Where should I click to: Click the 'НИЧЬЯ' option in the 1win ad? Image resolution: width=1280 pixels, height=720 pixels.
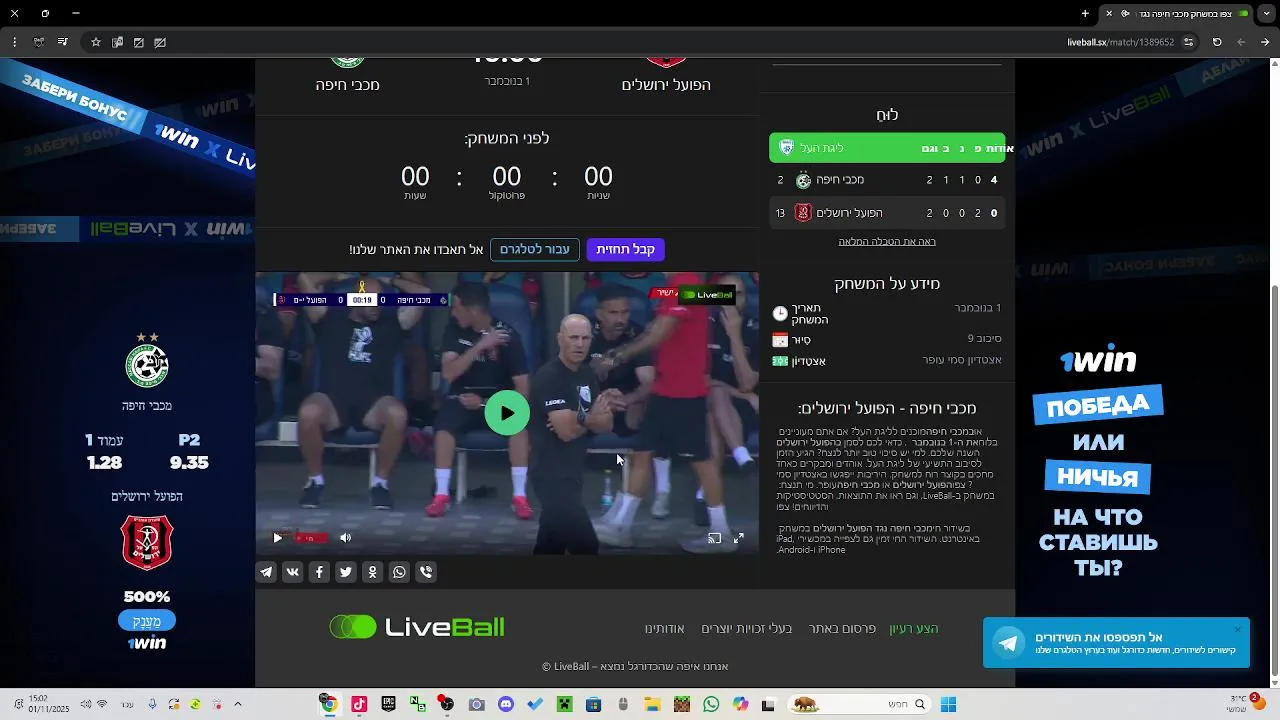tap(1098, 477)
